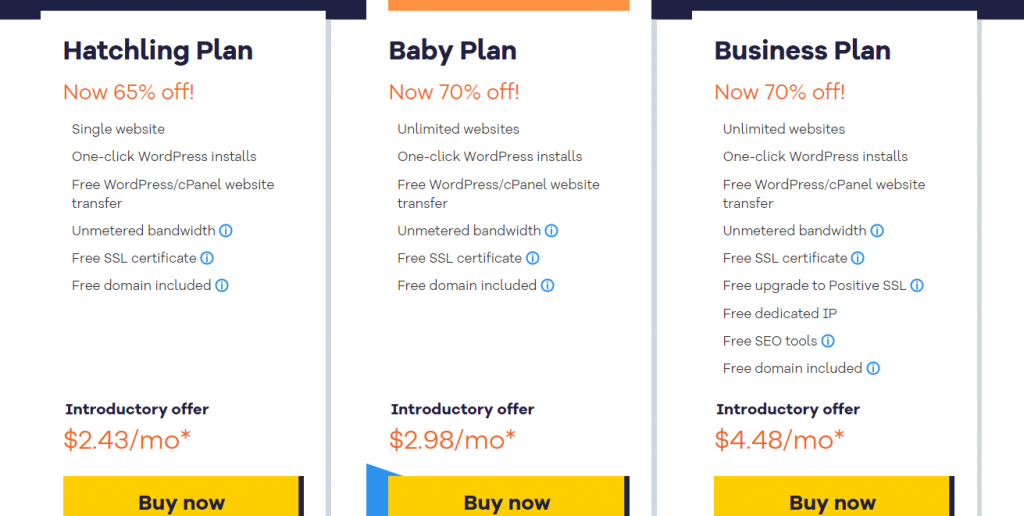
Task: Click info icon next to Free SEO tools
Action: [x=828, y=341]
